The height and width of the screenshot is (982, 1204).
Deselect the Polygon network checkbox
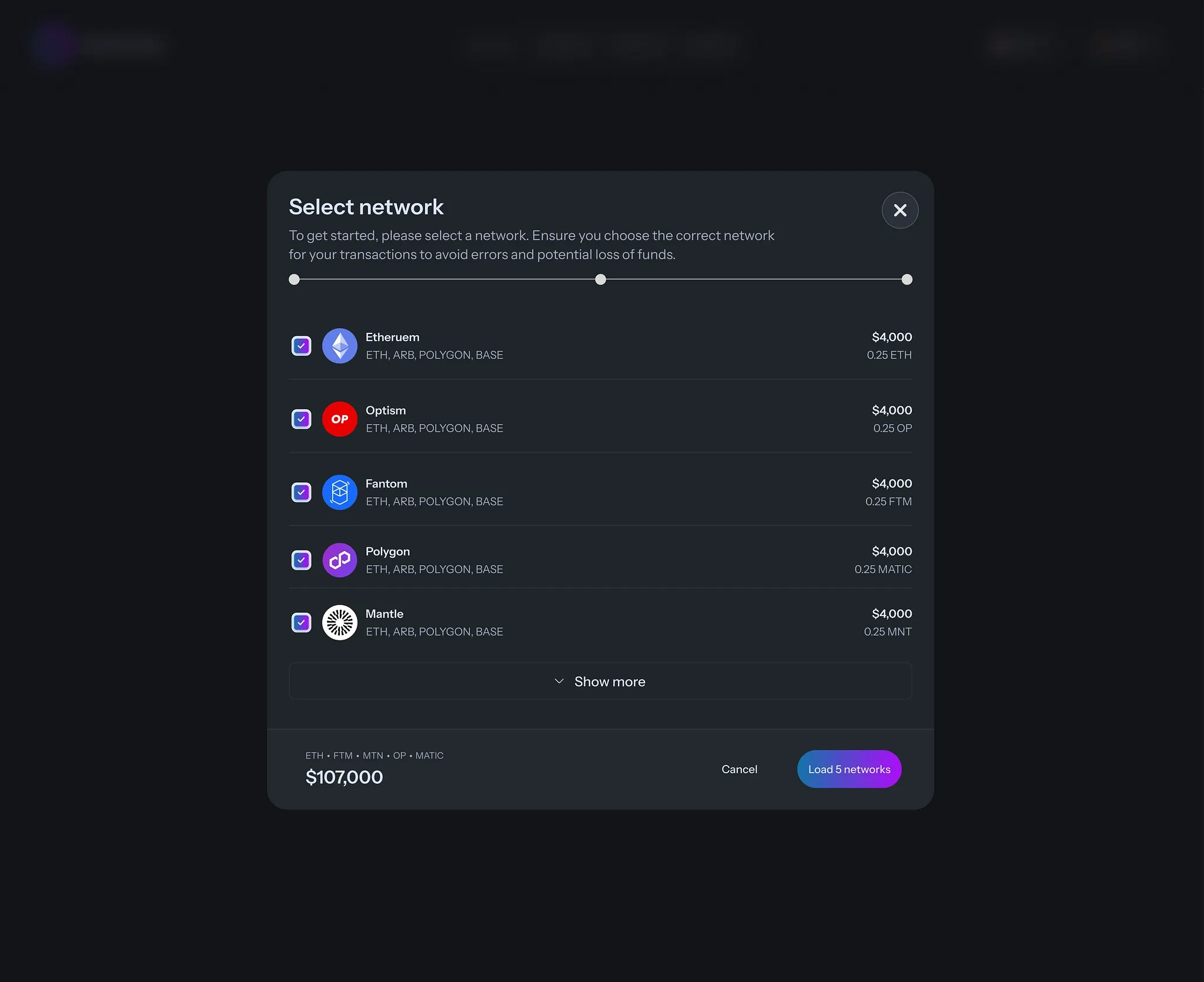pos(302,560)
